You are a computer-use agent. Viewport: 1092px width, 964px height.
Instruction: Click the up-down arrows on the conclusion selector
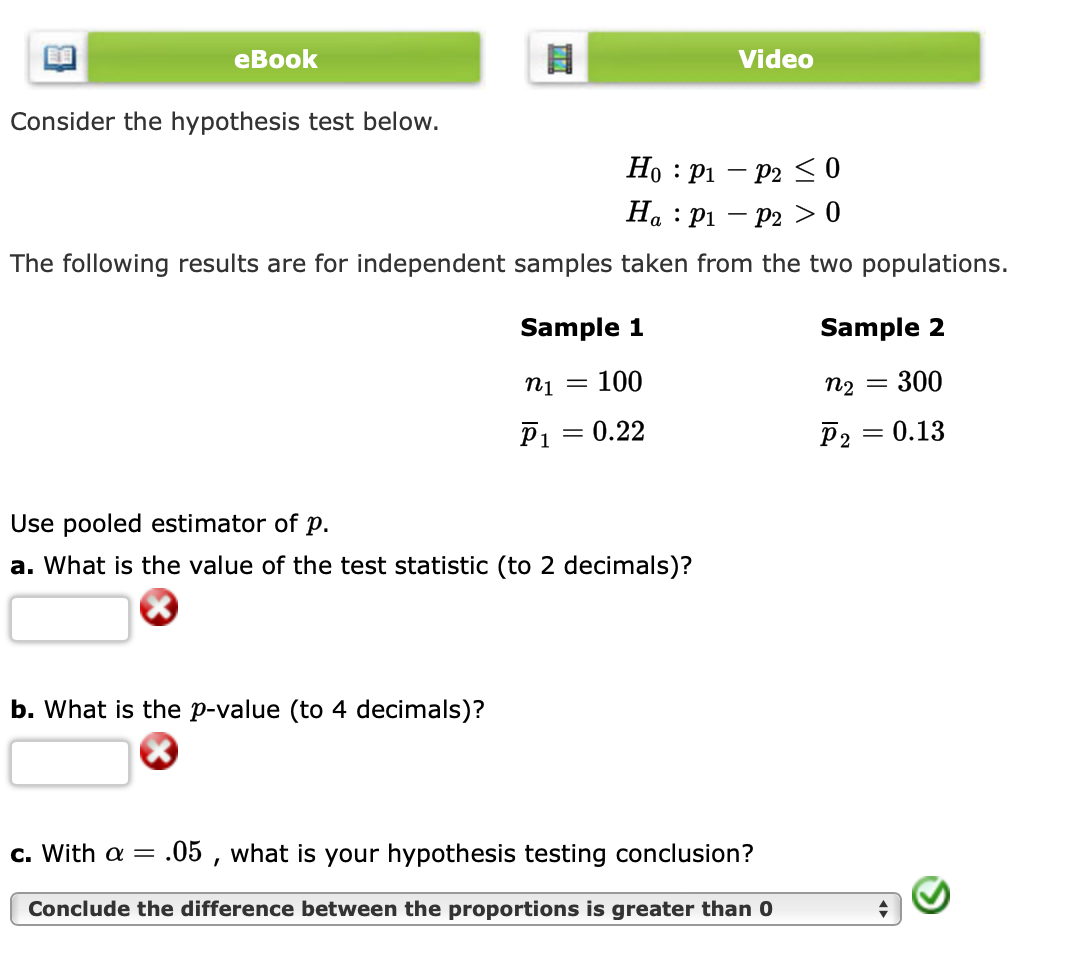pos(884,908)
